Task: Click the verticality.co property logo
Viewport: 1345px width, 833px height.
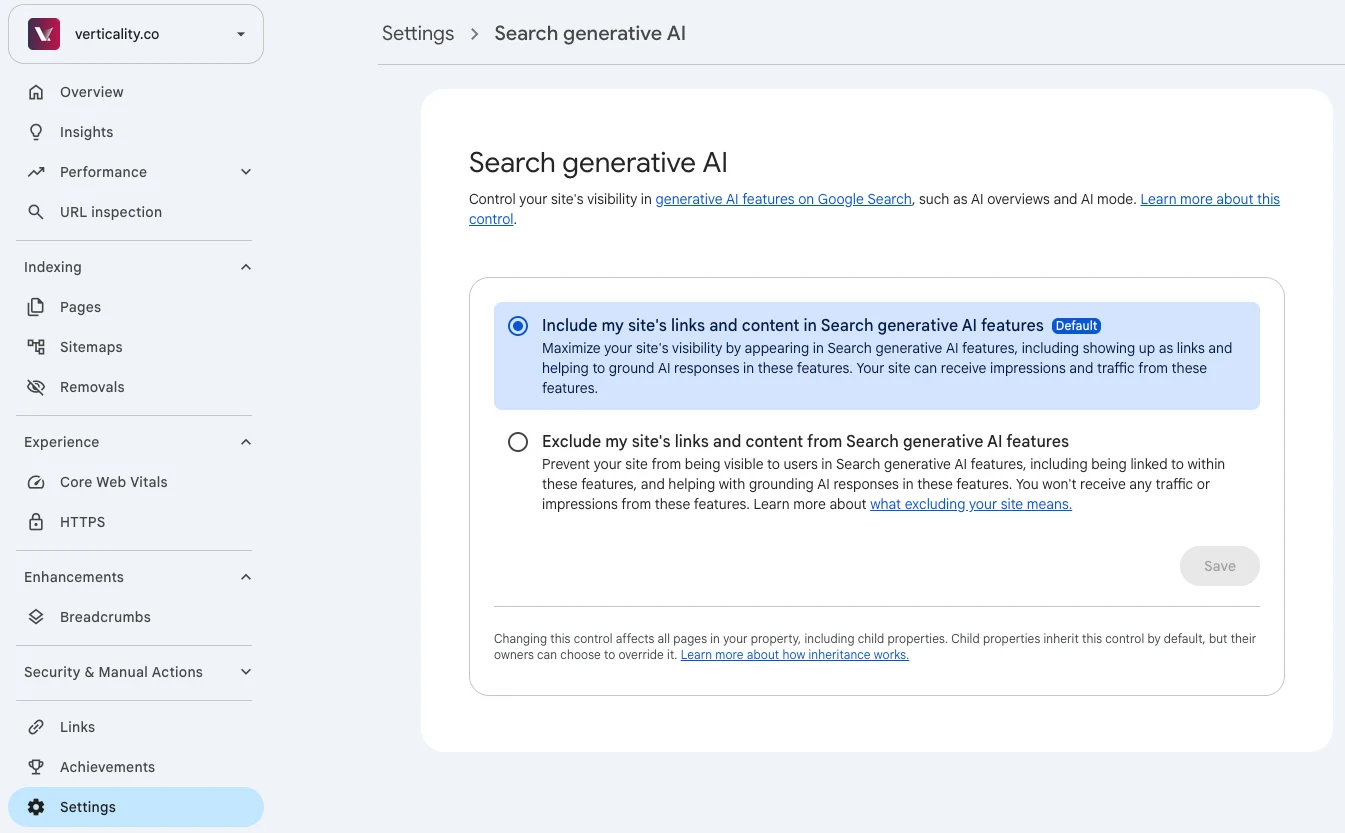Action: click(44, 34)
